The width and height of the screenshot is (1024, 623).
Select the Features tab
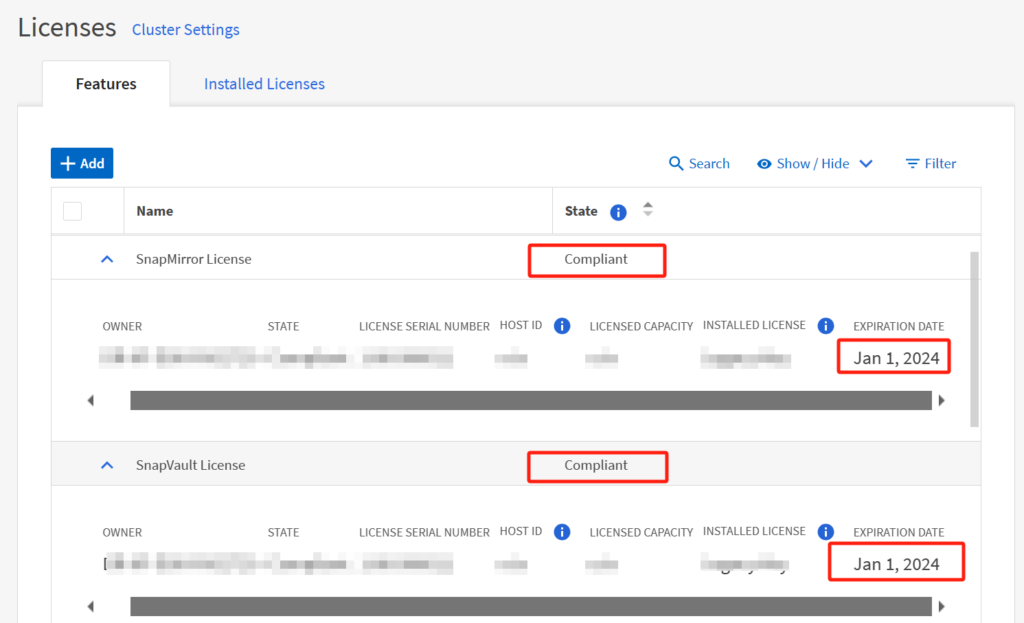pyautogui.click(x=106, y=84)
